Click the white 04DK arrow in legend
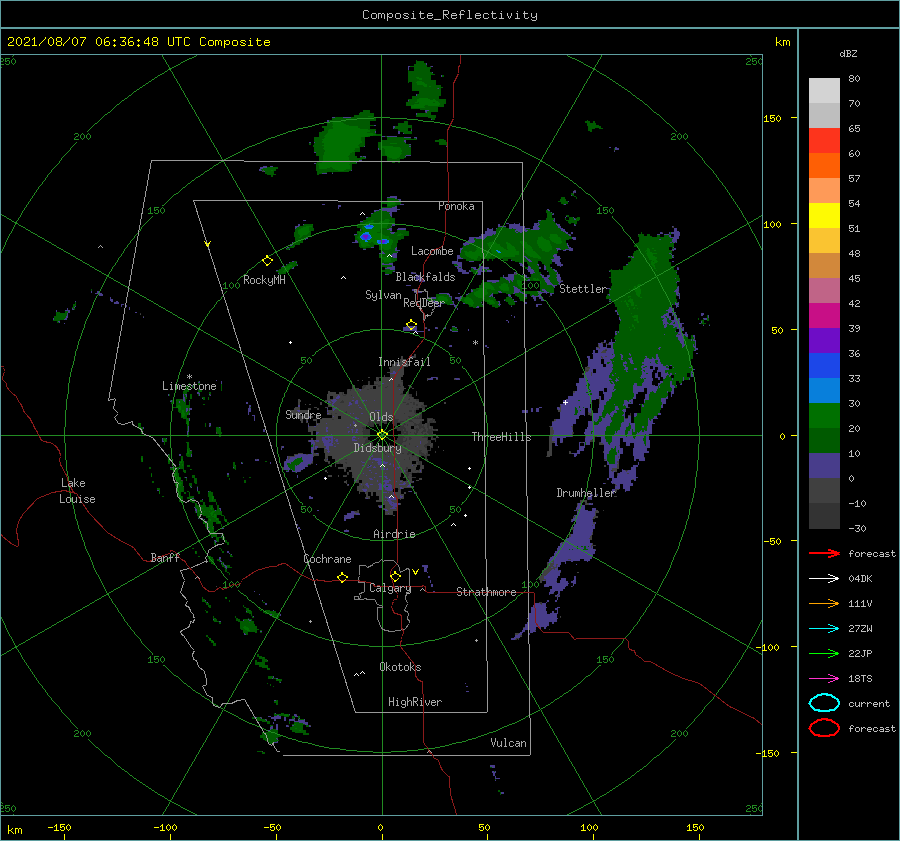Image resolution: width=900 pixels, height=841 pixels. click(x=824, y=578)
